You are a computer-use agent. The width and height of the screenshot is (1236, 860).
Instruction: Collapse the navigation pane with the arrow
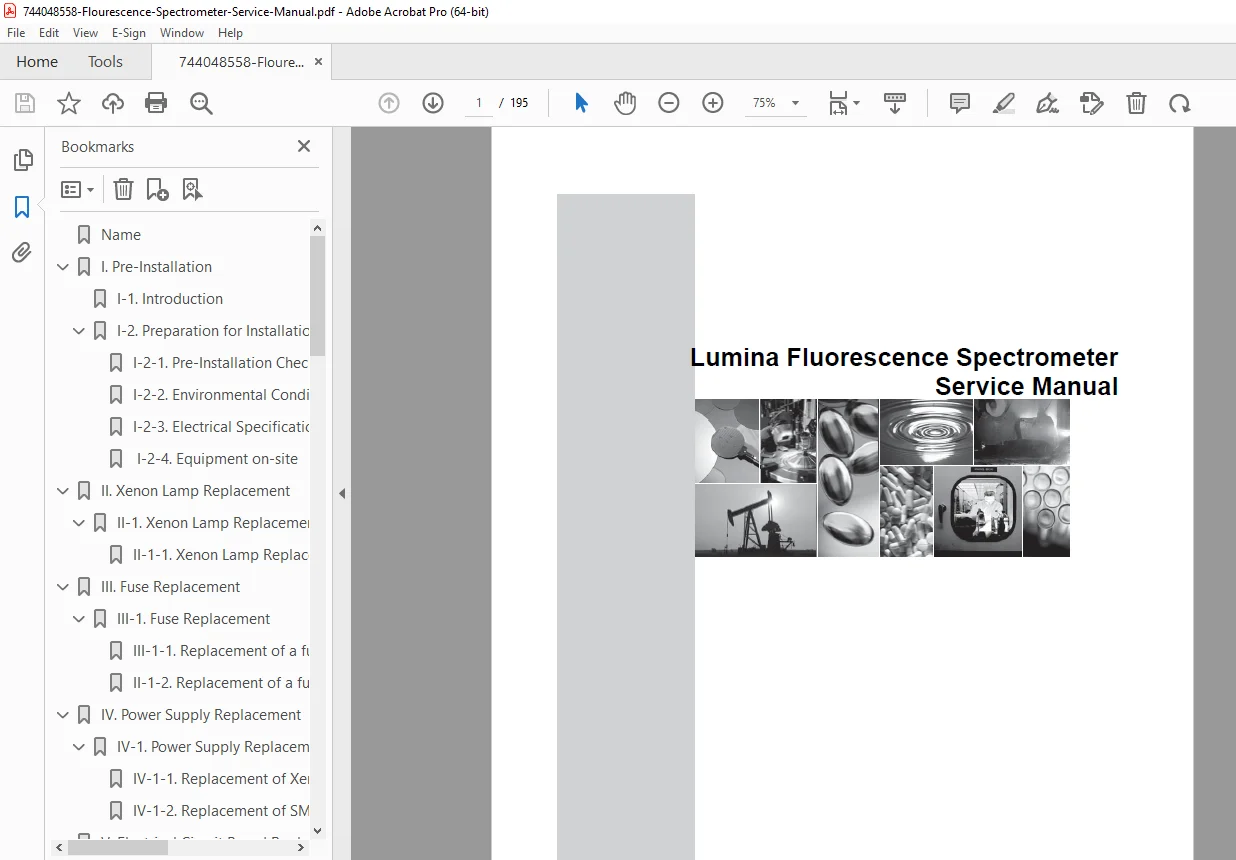point(341,493)
